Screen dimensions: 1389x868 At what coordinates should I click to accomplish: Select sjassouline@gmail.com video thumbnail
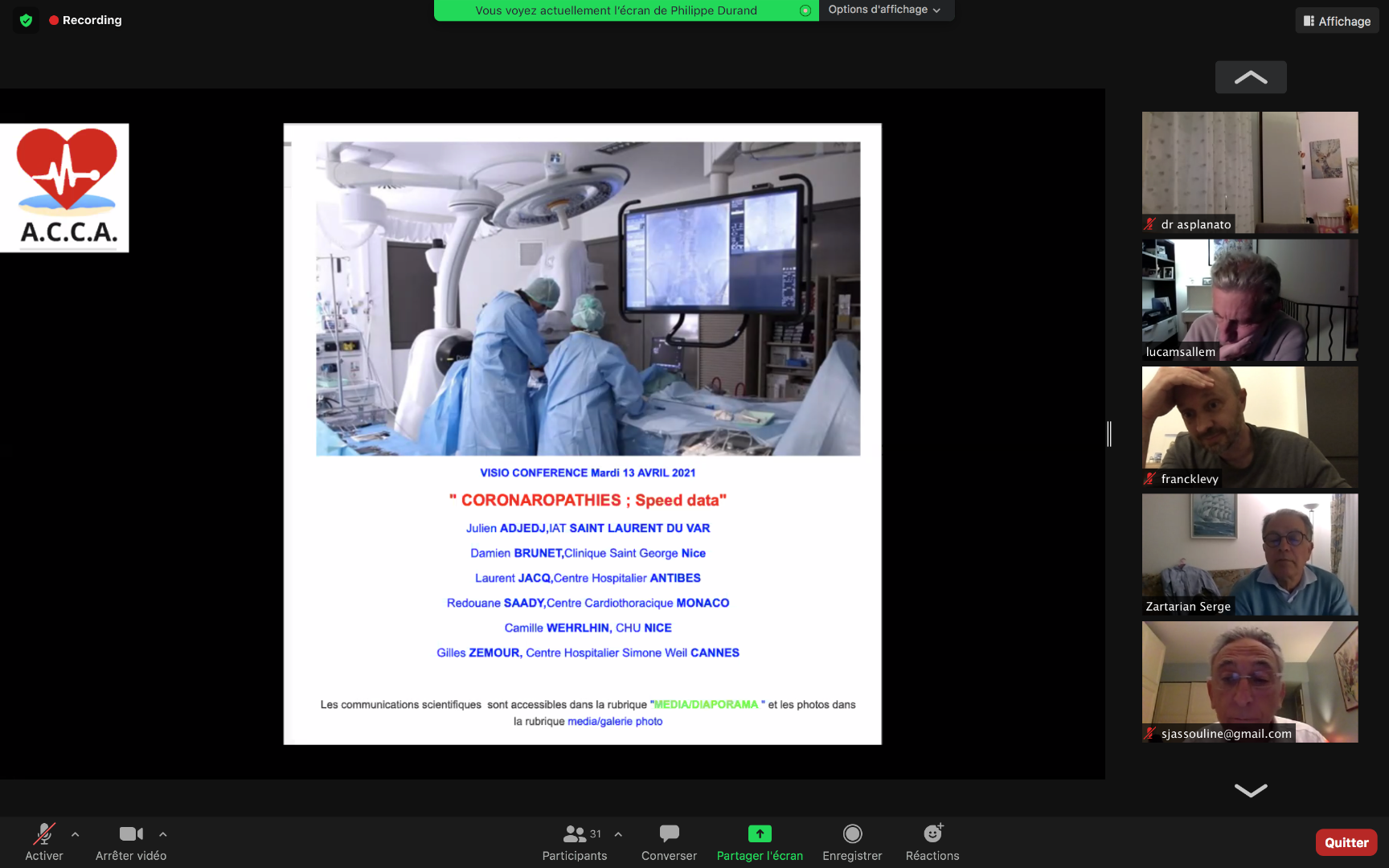(1250, 682)
